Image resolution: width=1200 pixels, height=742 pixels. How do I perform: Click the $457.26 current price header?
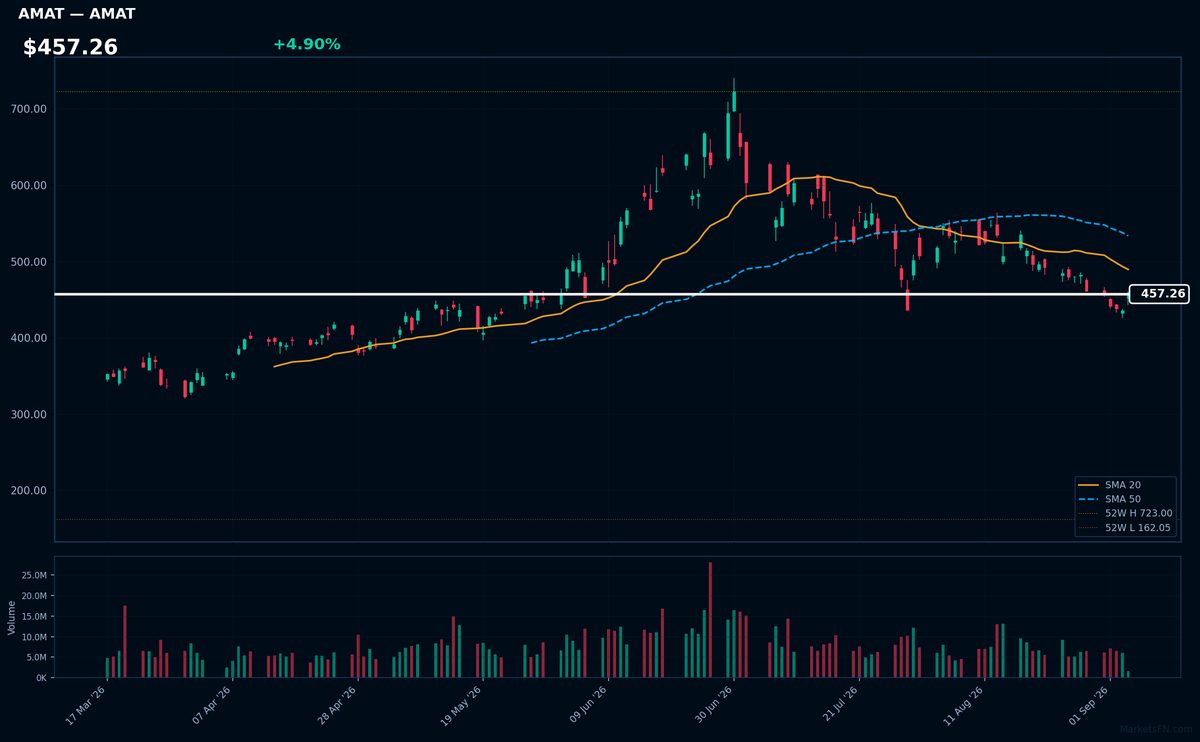(70, 47)
